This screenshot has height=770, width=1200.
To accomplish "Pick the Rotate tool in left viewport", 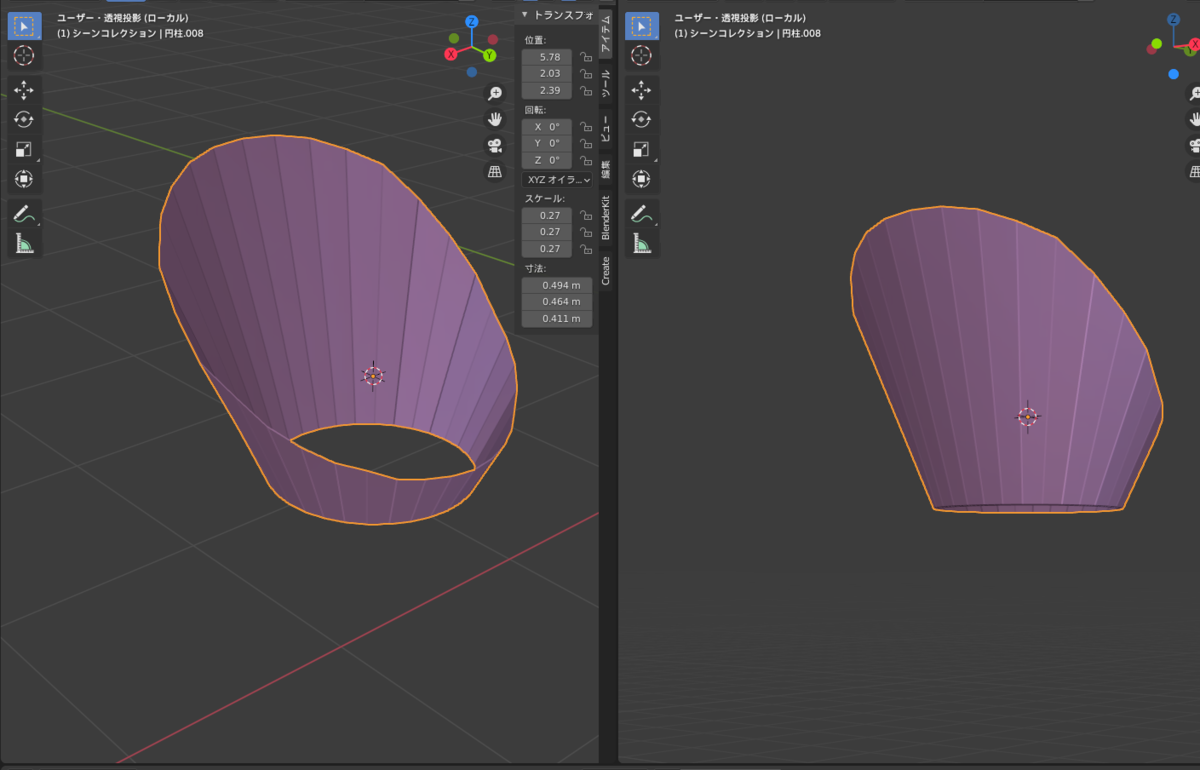I will point(25,120).
